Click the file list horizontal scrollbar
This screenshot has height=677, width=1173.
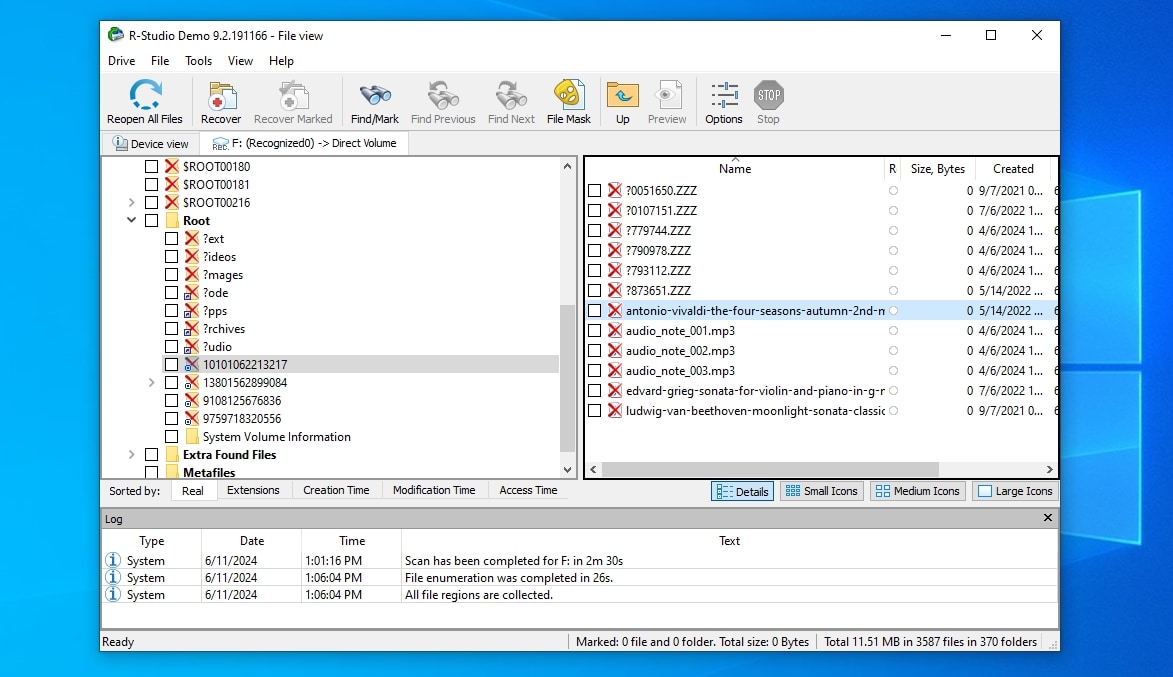[x=770, y=469]
